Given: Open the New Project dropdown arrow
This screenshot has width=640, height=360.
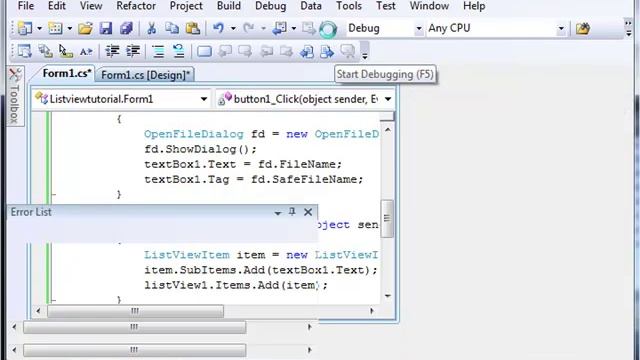Looking at the screenshot, I should (40, 29).
